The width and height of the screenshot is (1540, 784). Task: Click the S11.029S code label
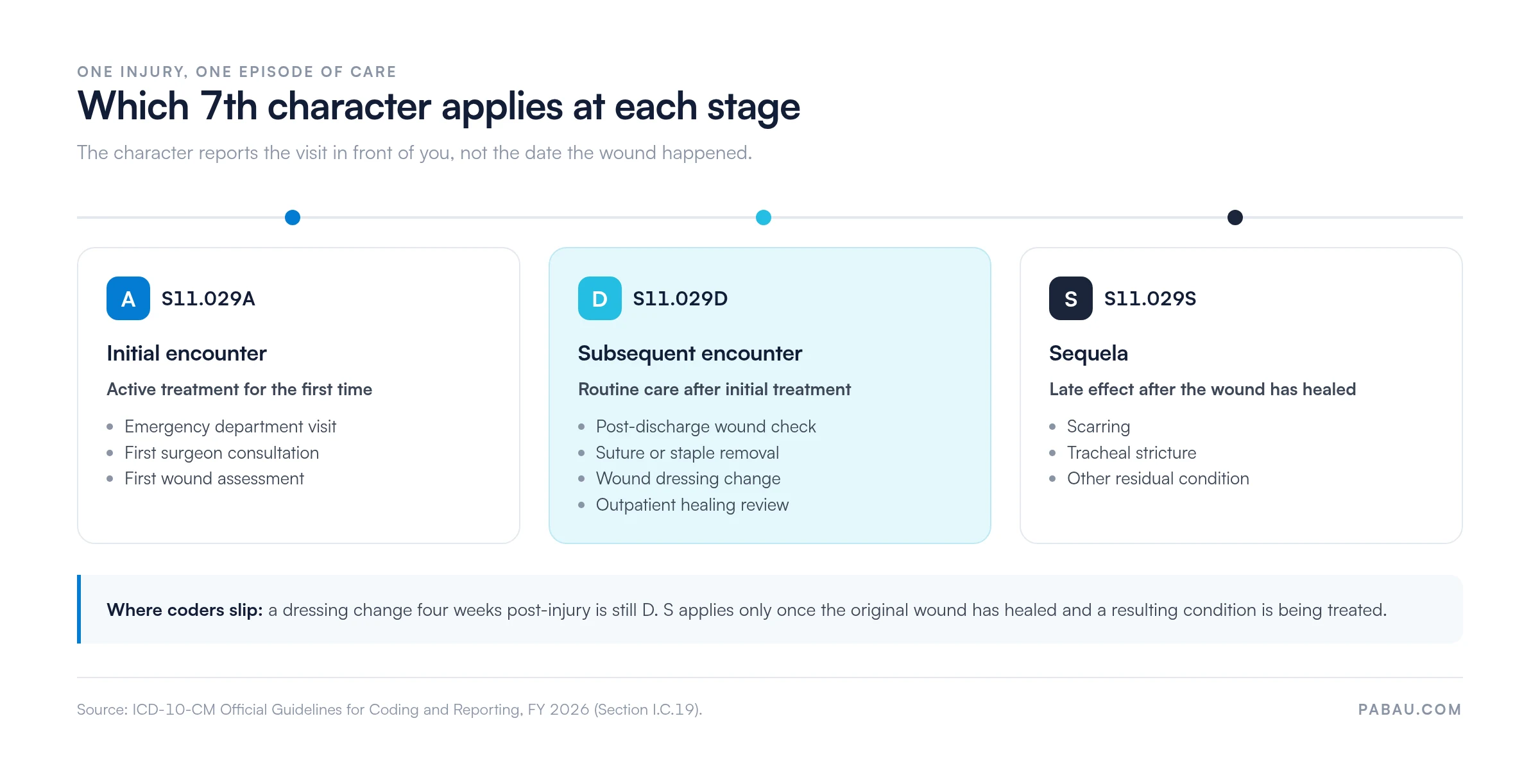coord(1150,298)
